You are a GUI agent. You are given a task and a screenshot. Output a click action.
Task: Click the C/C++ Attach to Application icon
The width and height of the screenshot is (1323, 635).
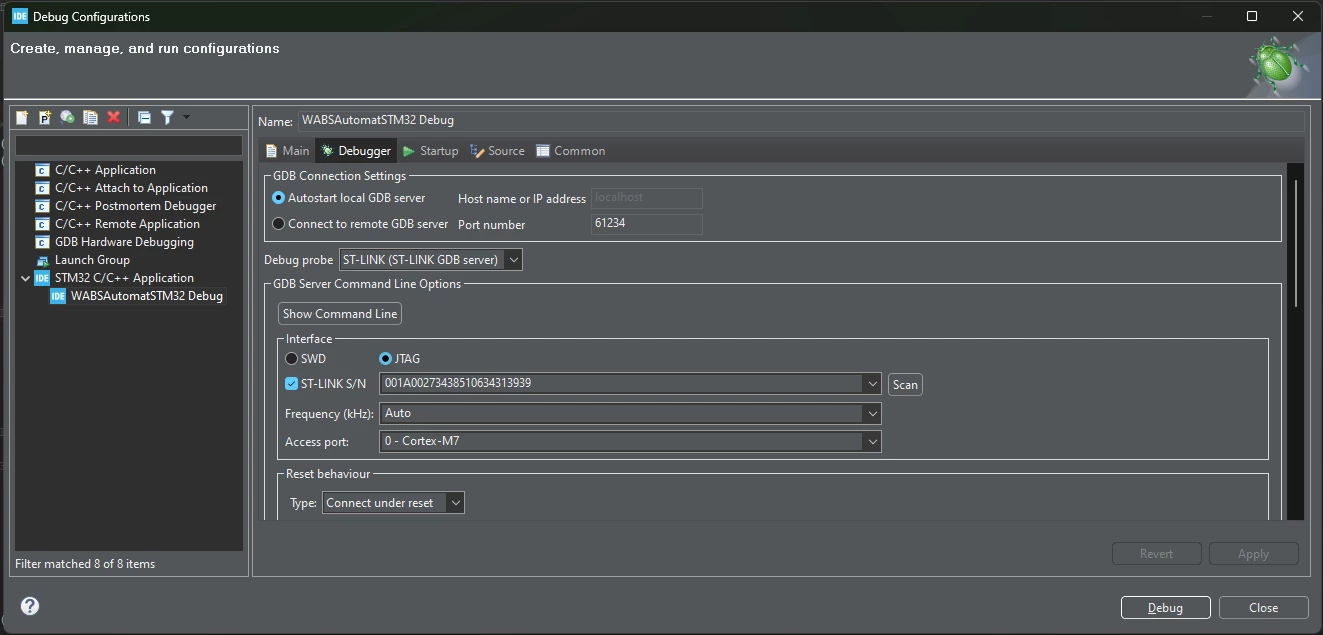coord(42,188)
